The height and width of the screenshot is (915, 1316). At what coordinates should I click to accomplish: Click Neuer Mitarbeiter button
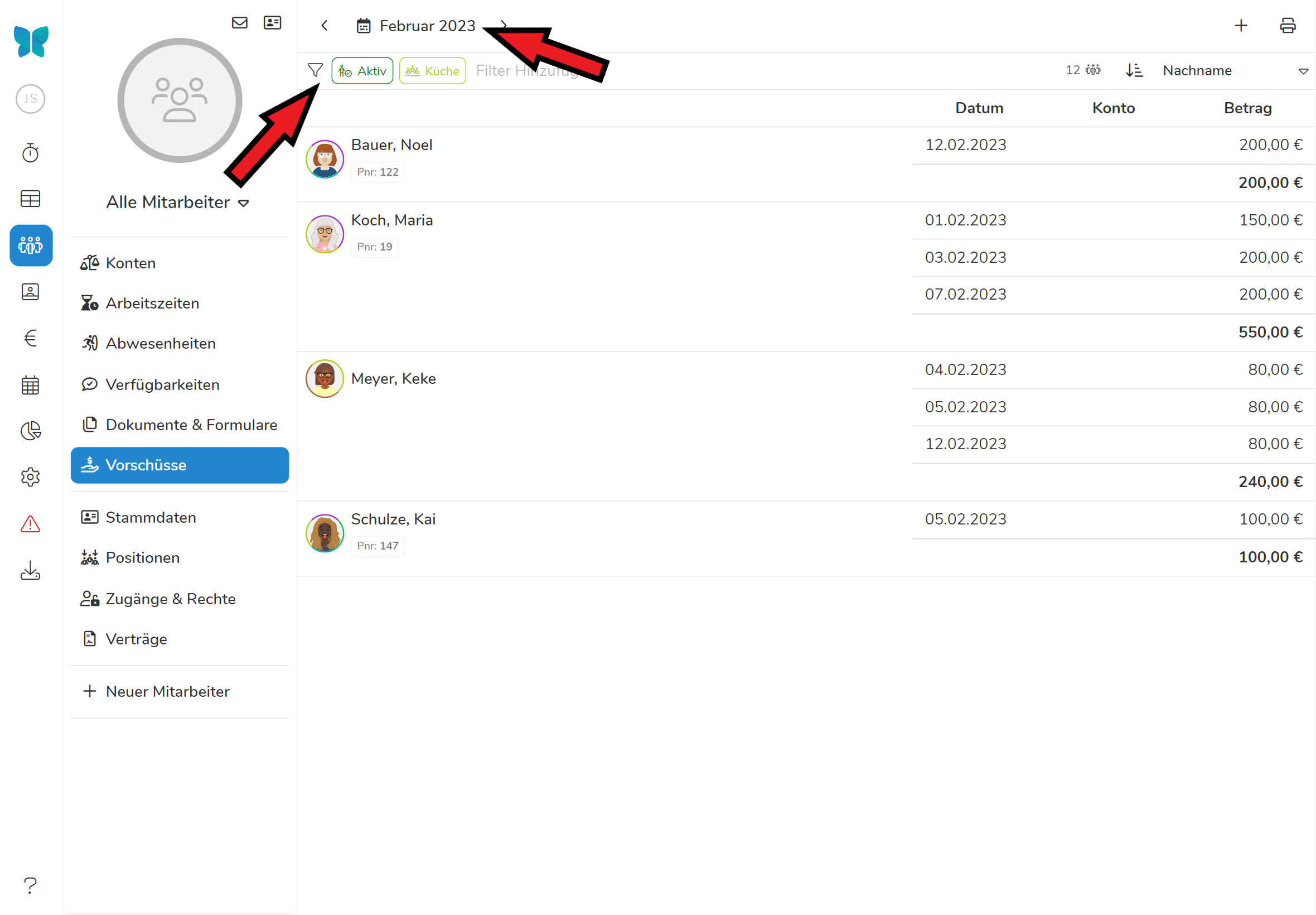[x=156, y=691]
